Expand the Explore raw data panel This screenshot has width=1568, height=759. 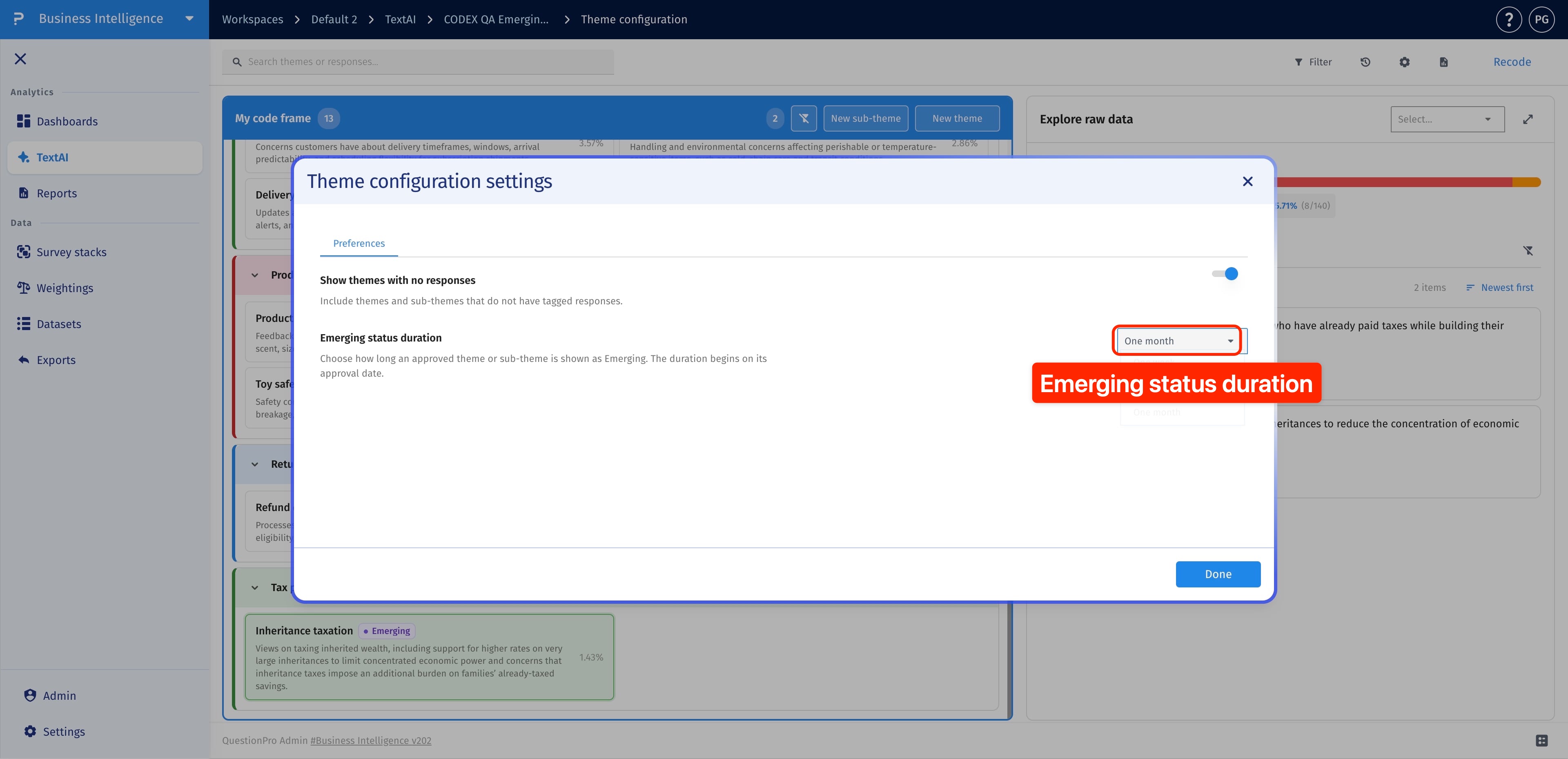tap(1528, 119)
